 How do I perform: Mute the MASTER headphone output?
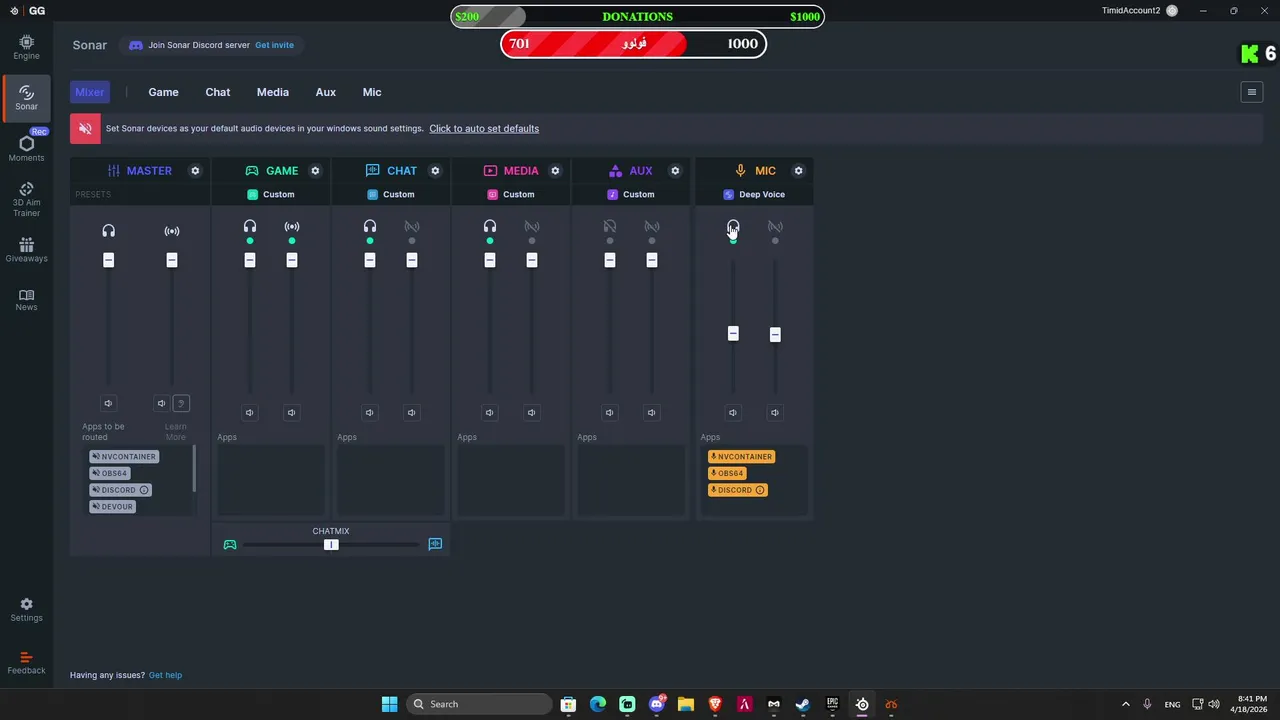point(108,403)
